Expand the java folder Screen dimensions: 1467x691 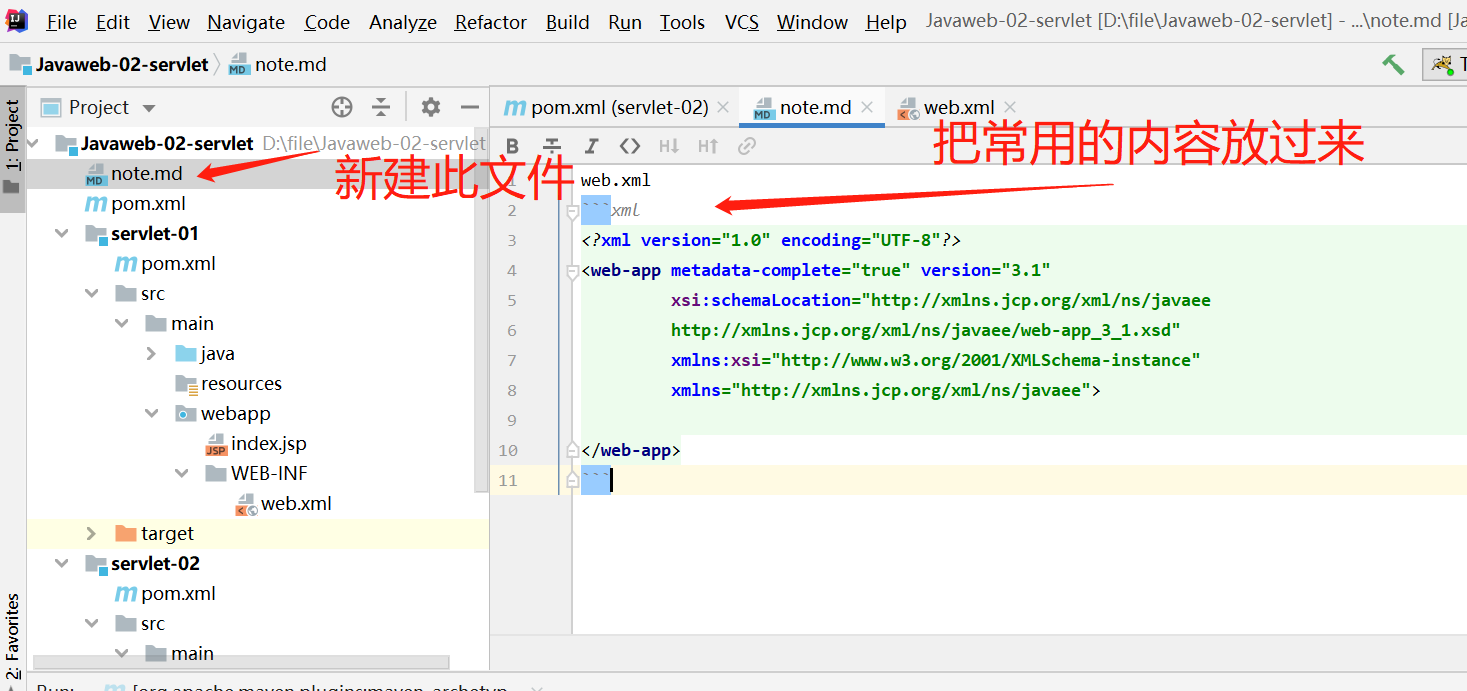click(x=152, y=353)
